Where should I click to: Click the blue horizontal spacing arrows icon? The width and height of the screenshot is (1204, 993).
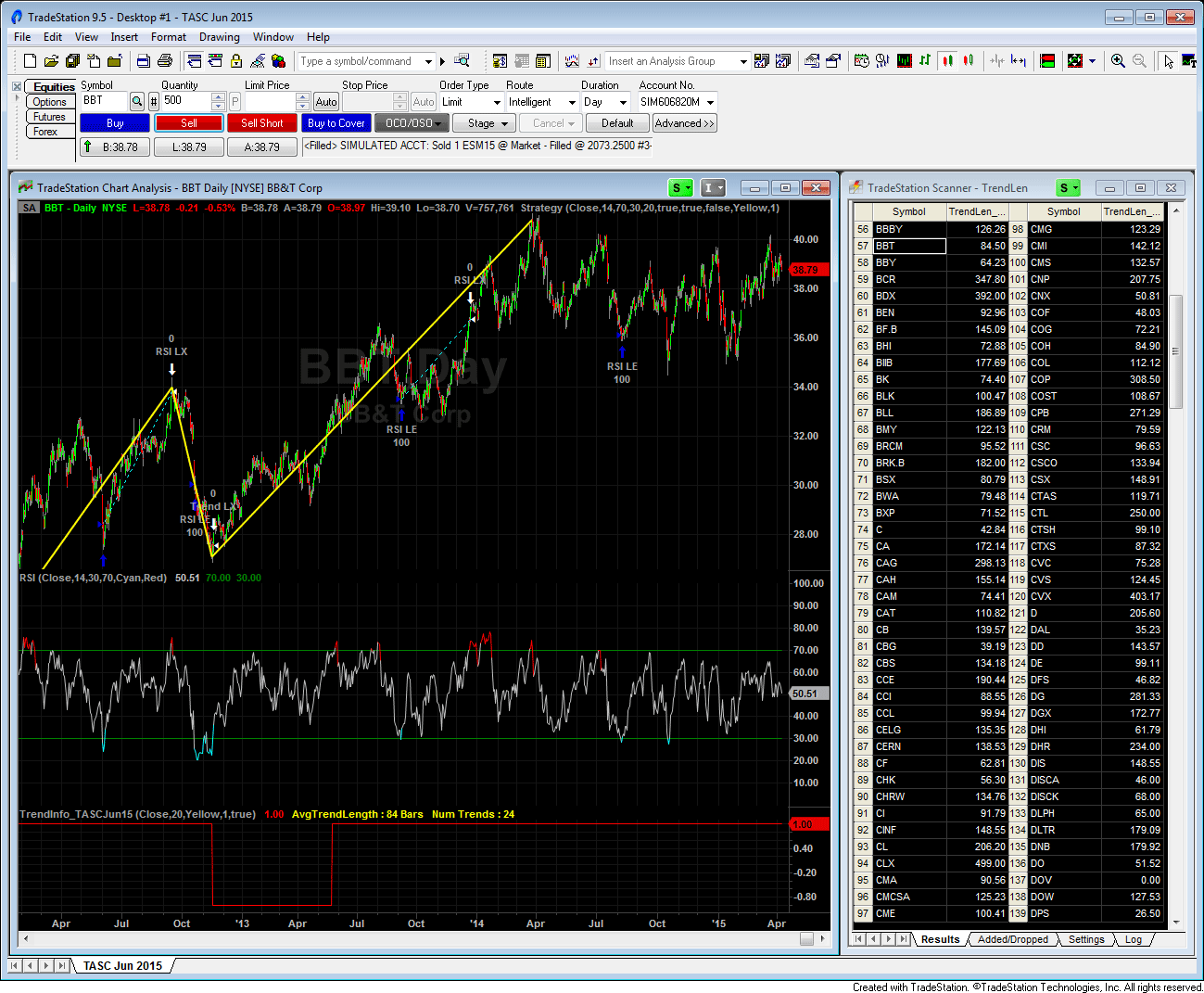1018,61
